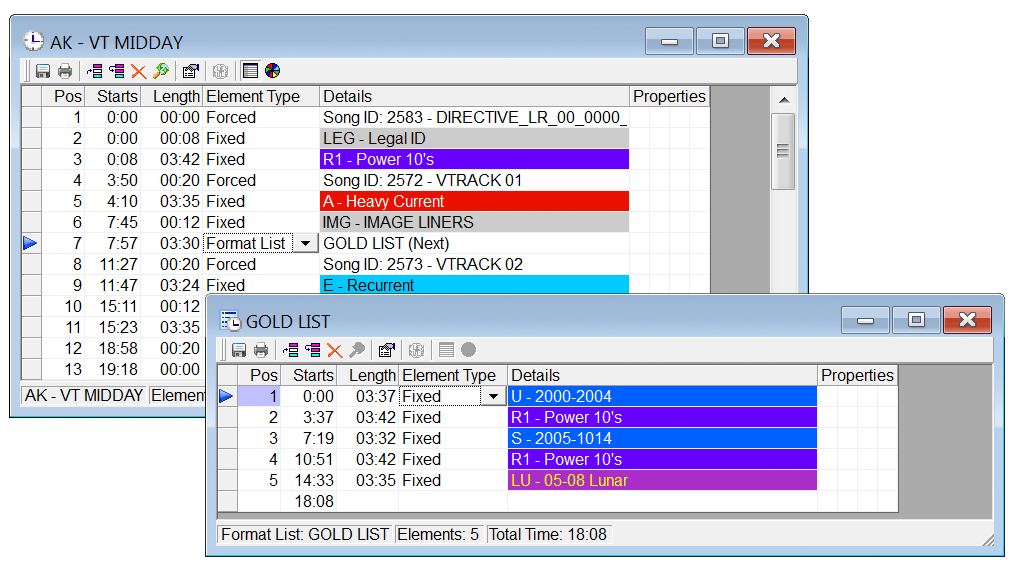Click the red X delete icon in AK - VT MIDDAY toolbar

pos(138,71)
